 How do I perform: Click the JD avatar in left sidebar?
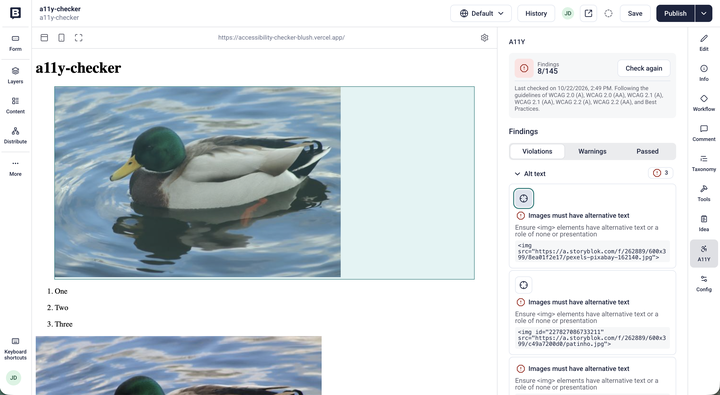tap(13, 378)
